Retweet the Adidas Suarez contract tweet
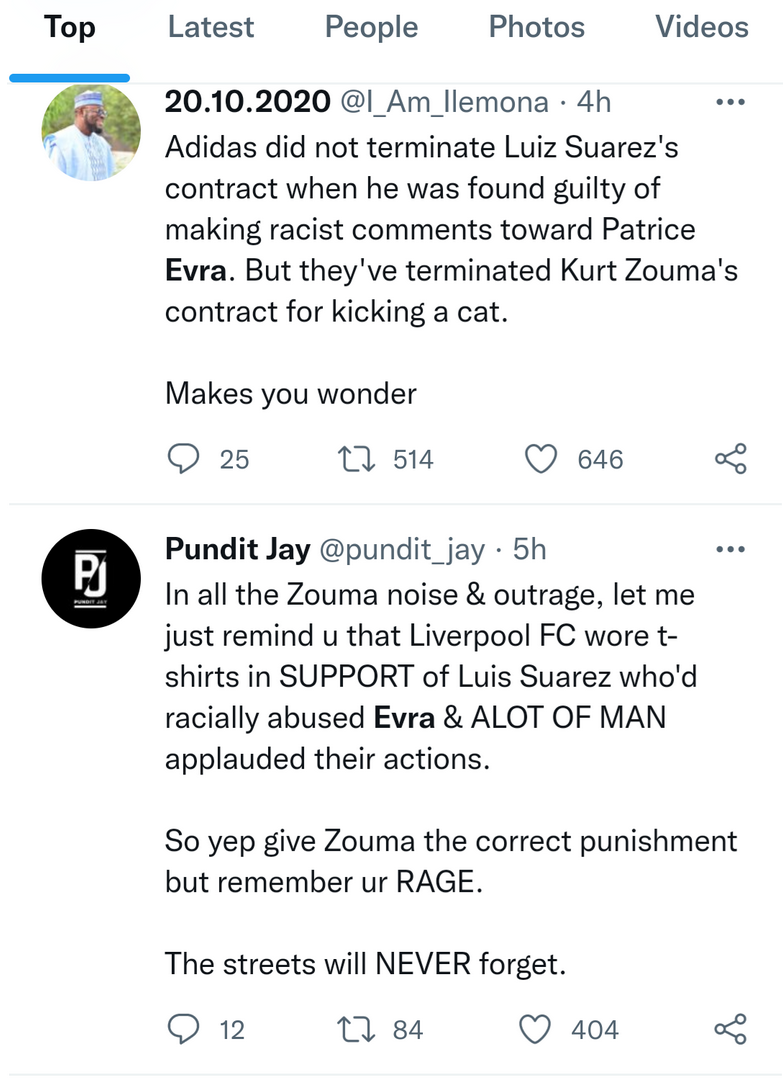Screen dimensions: 783x1081 [351, 459]
